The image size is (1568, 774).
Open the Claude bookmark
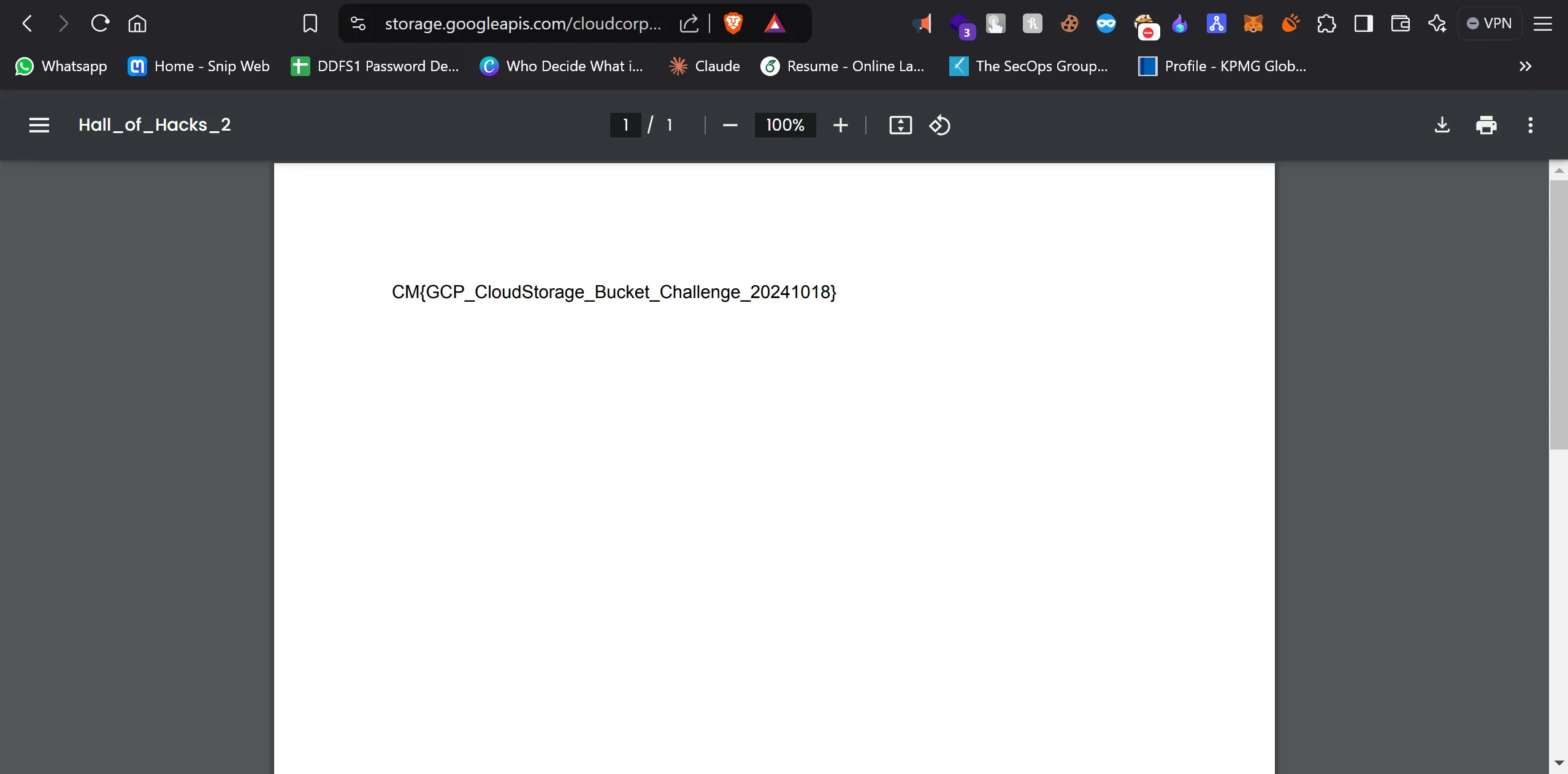coord(705,66)
